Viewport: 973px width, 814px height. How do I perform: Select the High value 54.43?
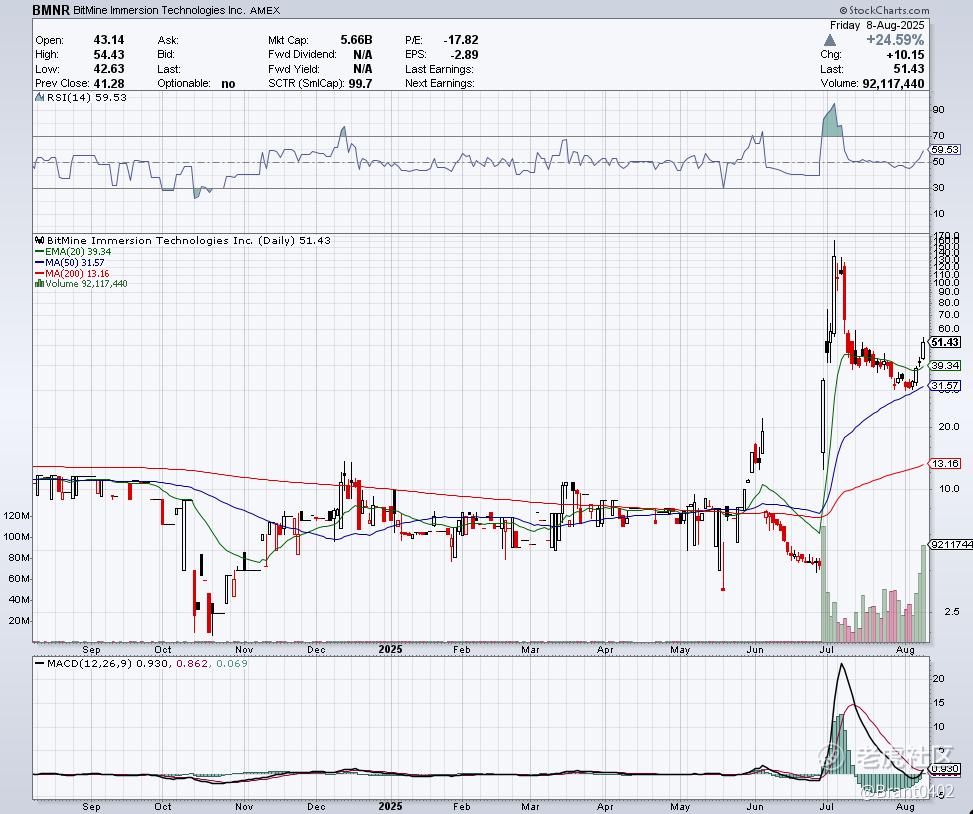[109, 55]
